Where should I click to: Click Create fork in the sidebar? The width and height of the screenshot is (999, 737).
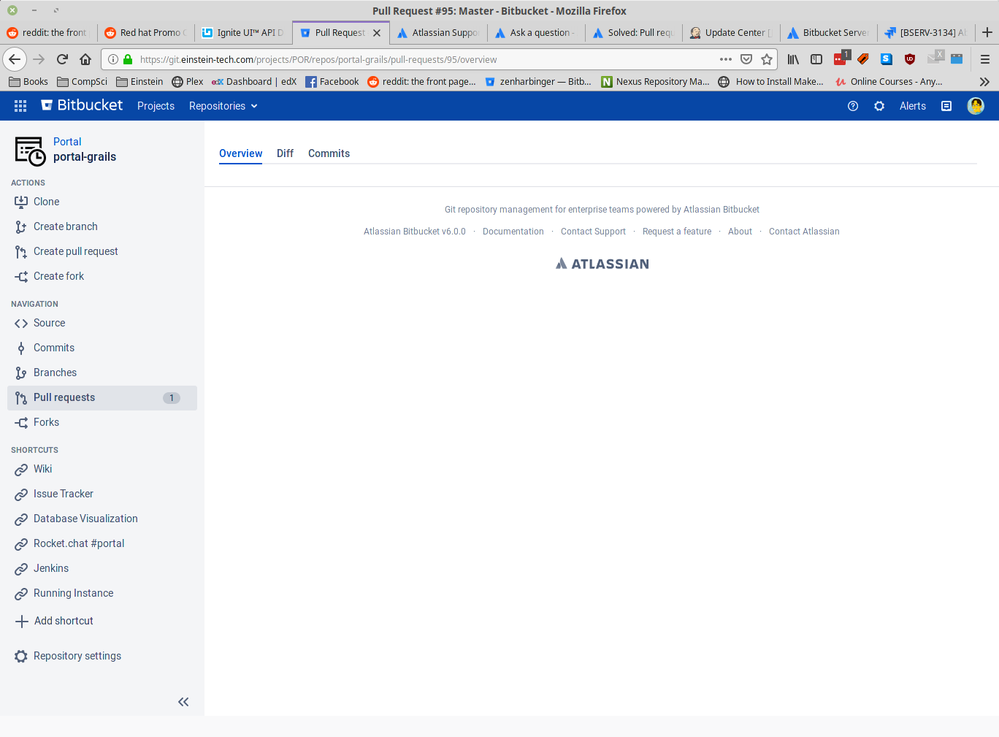tap(102, 276)
